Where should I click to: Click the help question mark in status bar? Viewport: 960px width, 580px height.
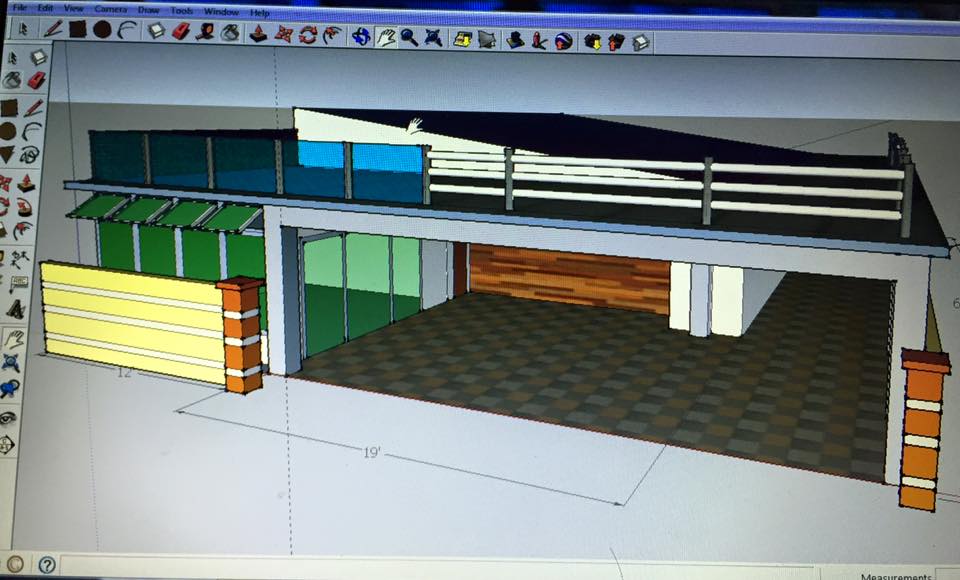[47, 565]
